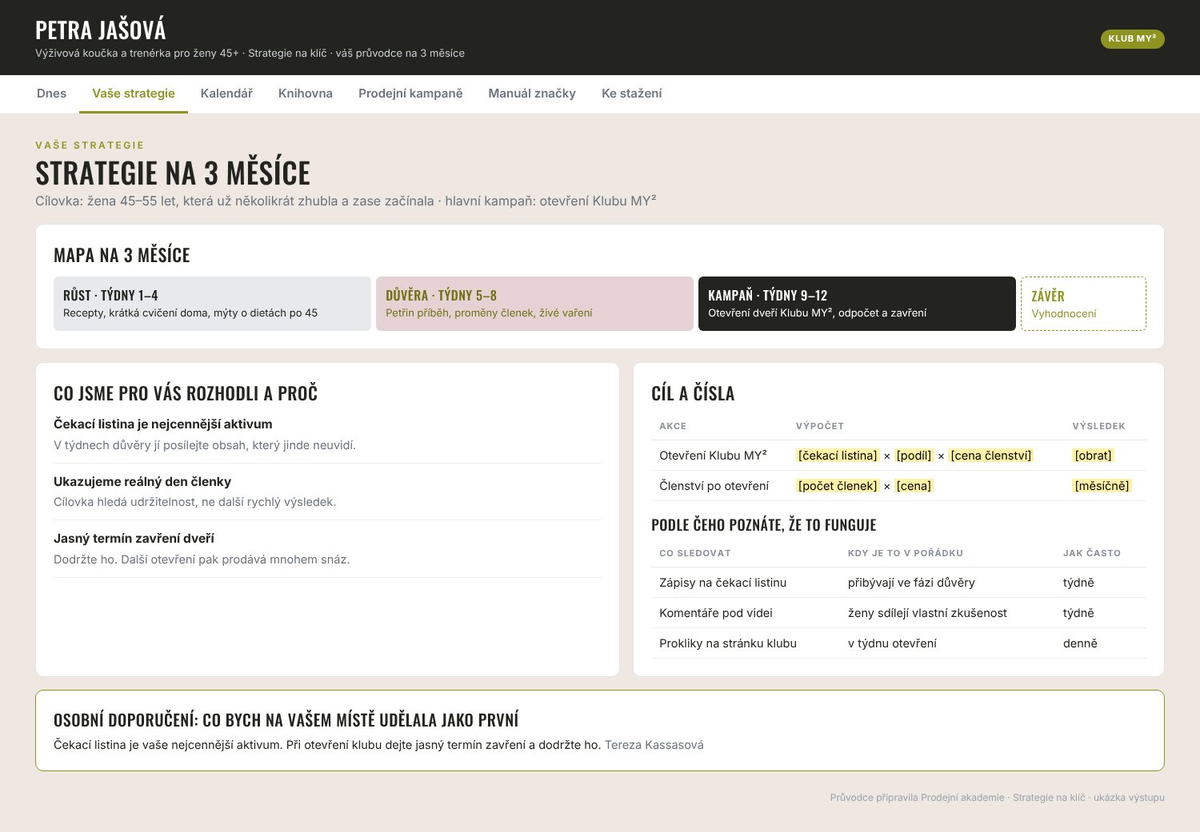Open the Dnes tab

(51, 93)
